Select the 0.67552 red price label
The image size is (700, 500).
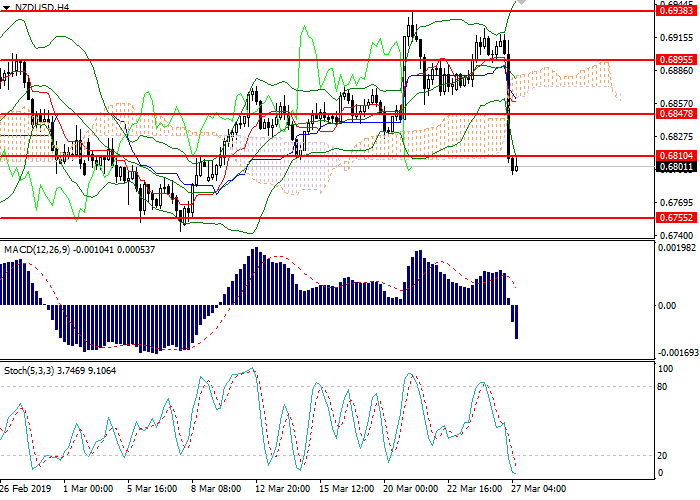pyautogui.click(x=676, y=217)
